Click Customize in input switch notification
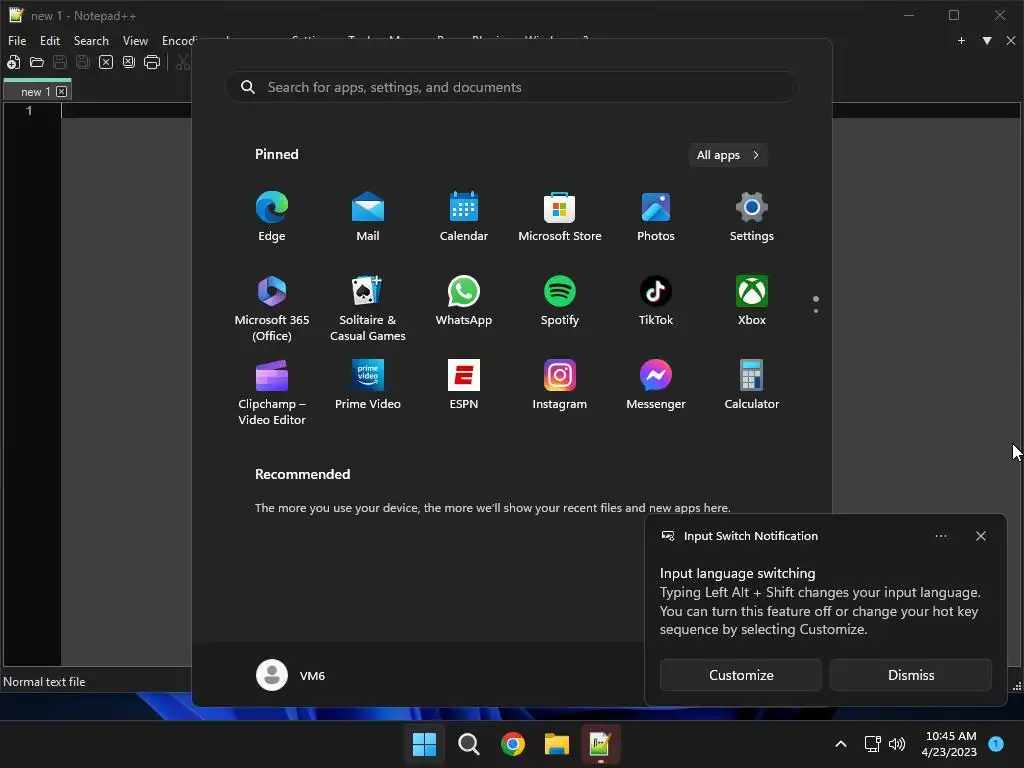The height and width of the screenshot is (768, 1024). point(741,675)
